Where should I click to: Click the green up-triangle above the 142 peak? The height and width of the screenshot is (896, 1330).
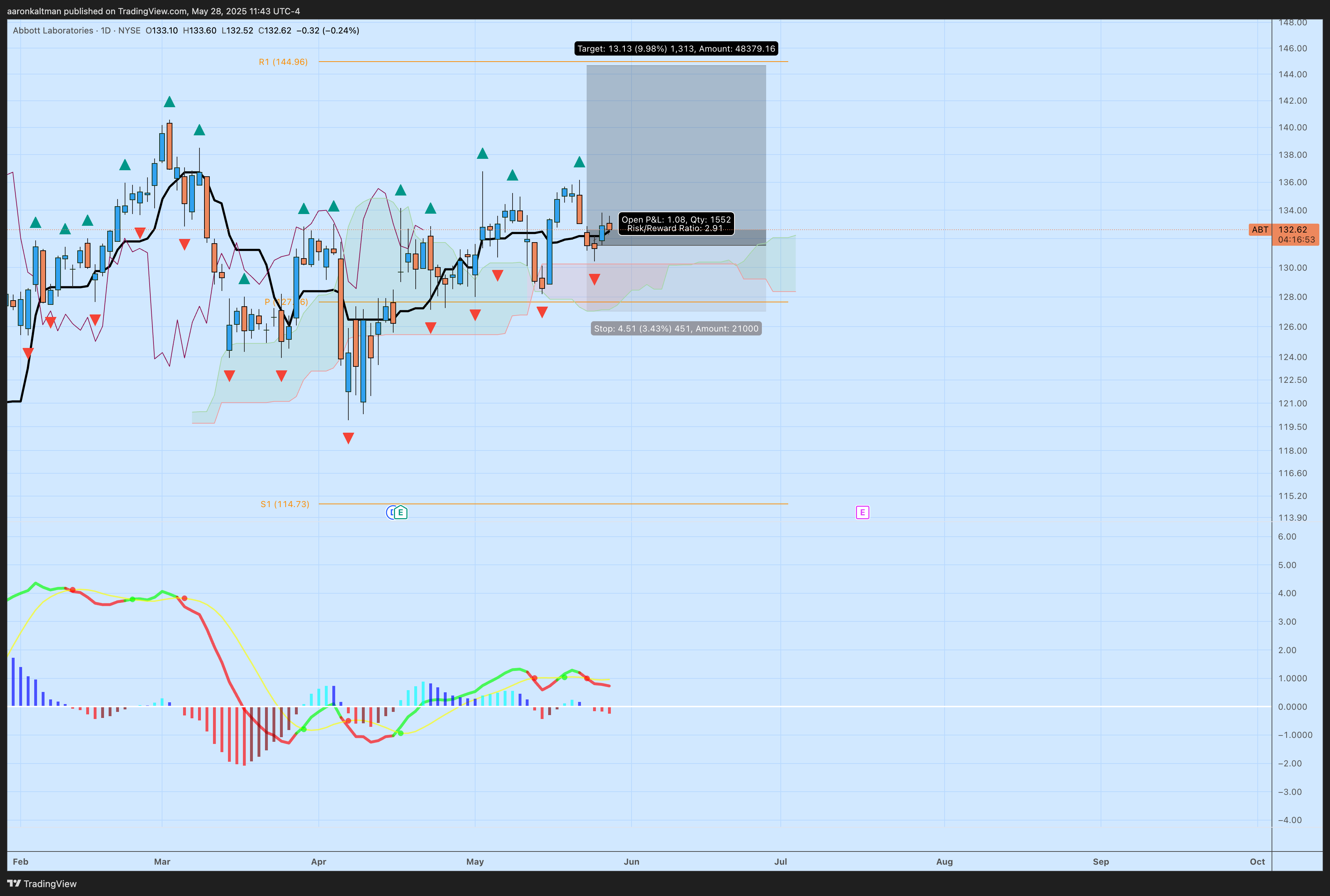[x=169, y=102]
